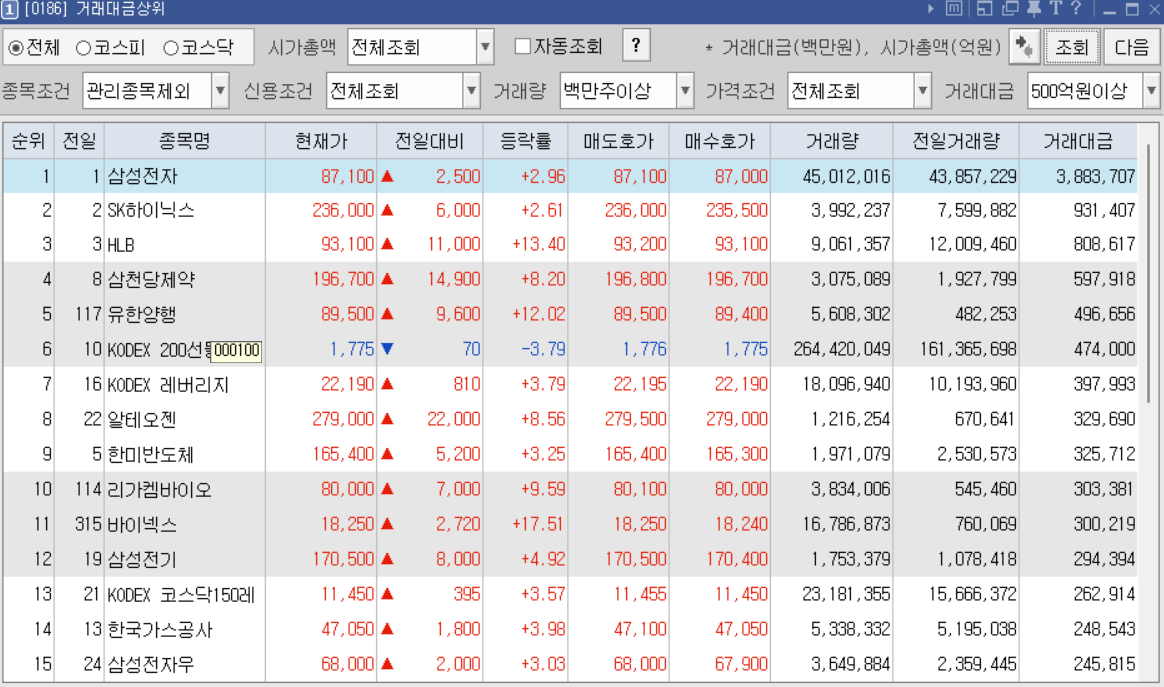The height and width of the screenshot is (687, 1164).
Task: Select the 삼성전기 stock name
Action: tap(142, 559)
